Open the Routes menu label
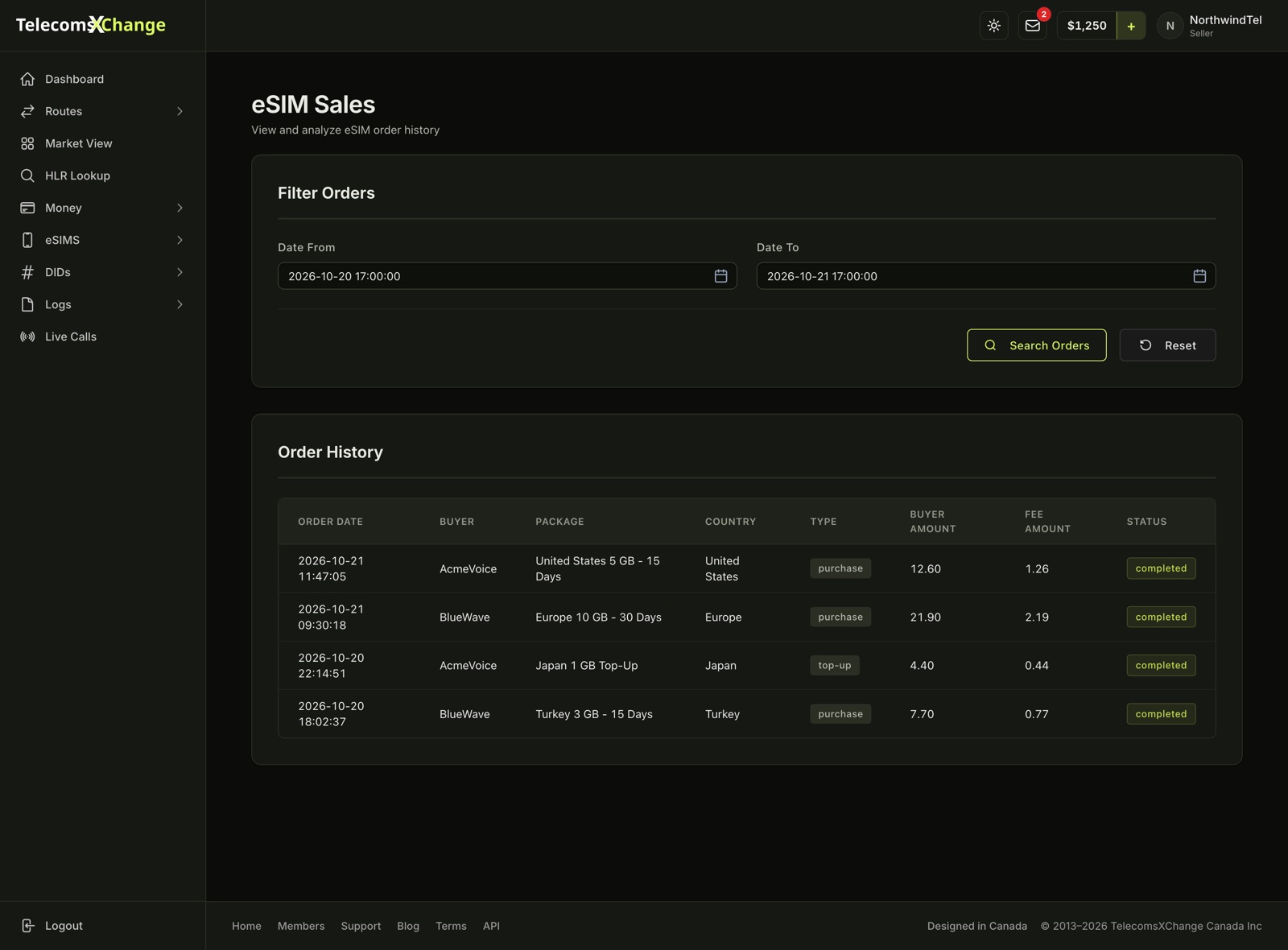 point(64,111)
